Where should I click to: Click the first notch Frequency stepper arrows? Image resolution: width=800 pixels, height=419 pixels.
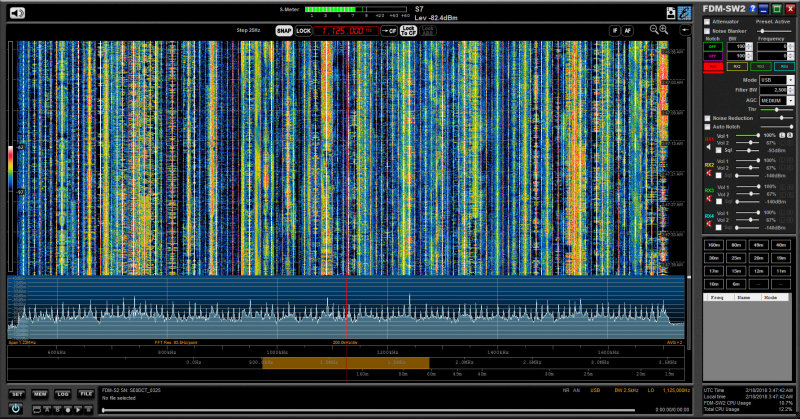(791, 46)
